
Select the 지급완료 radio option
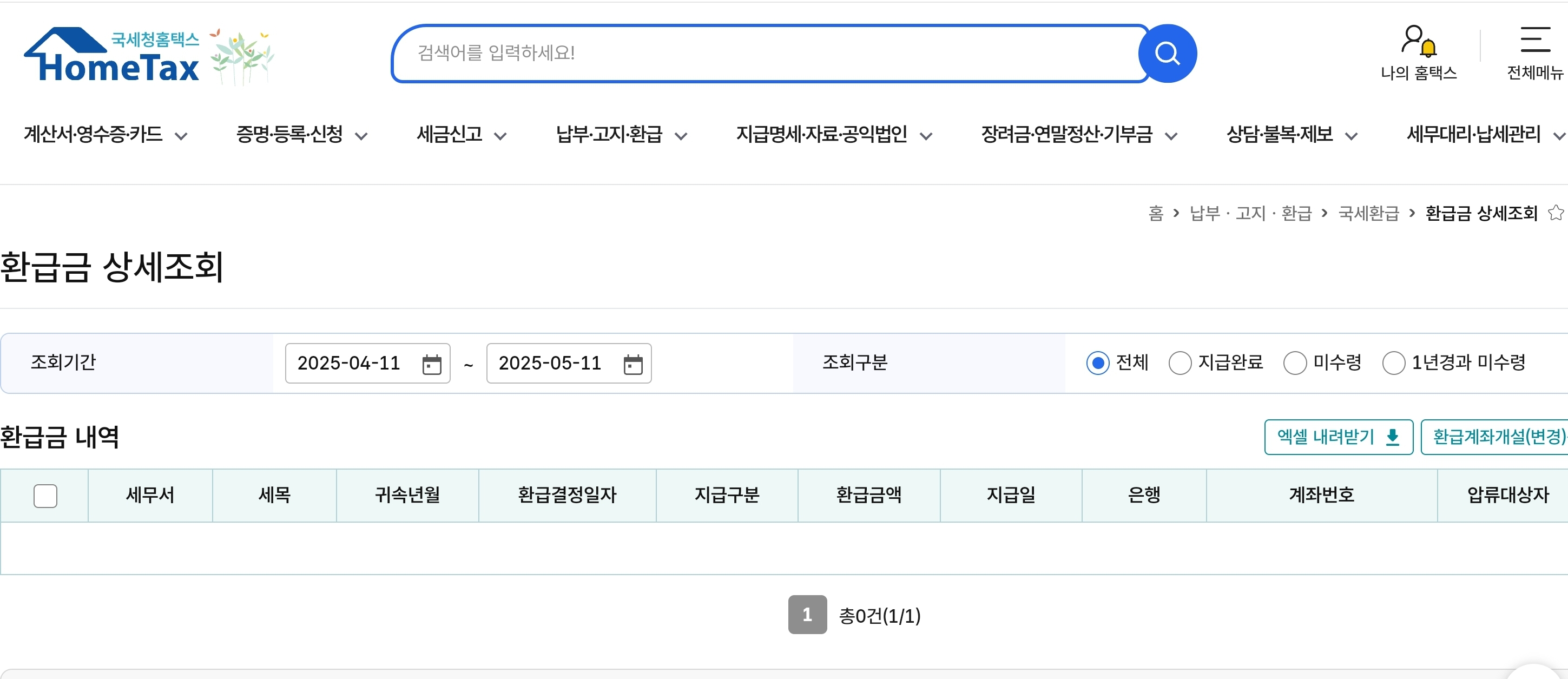coord(1179,363)
